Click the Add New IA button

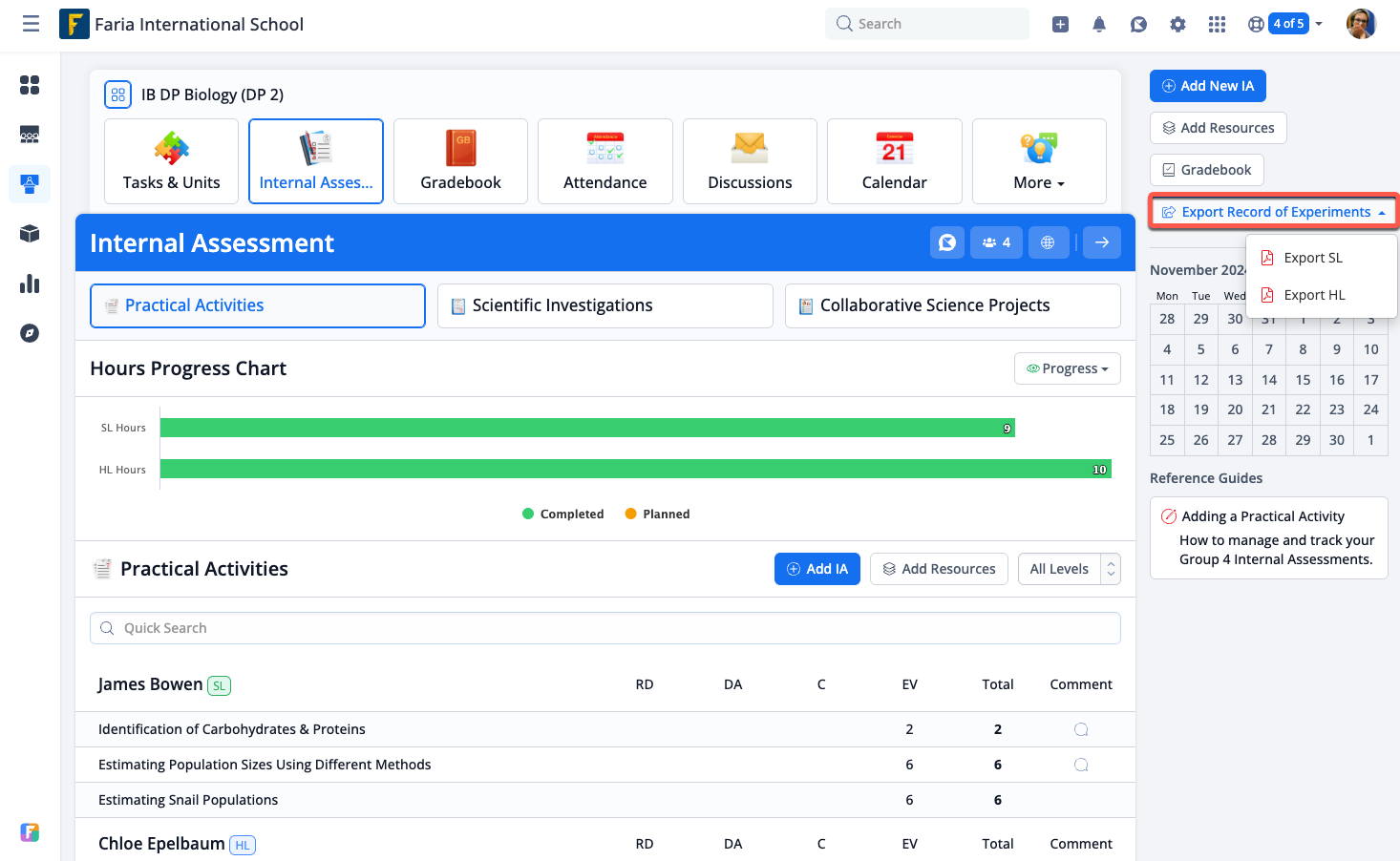[x=1208, y=86]
